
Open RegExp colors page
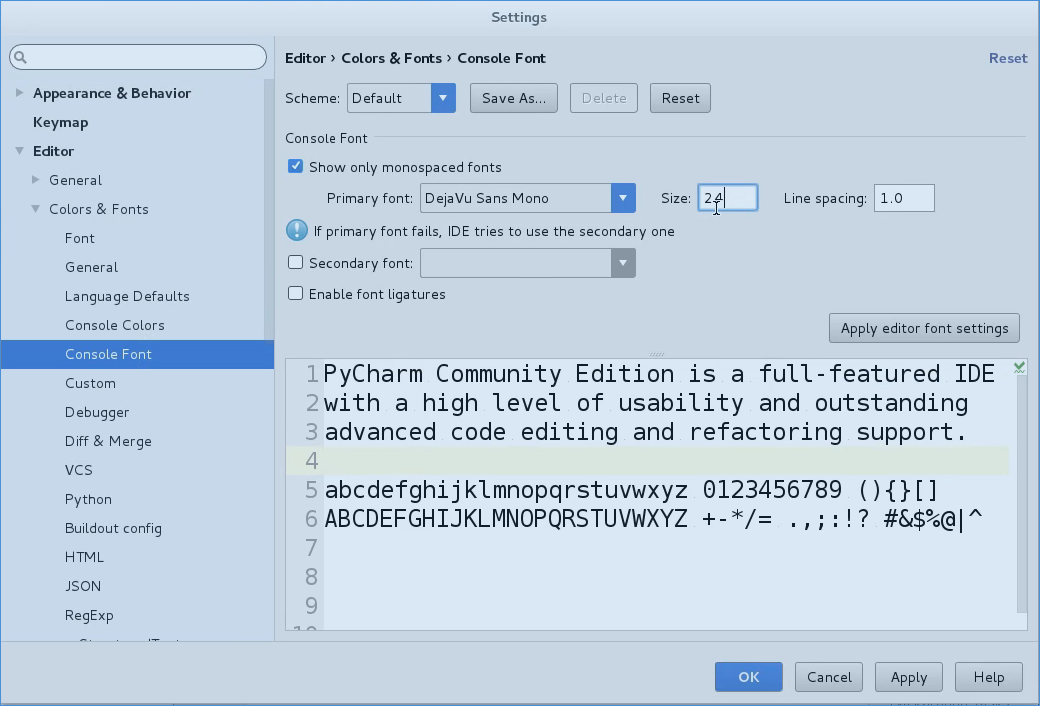(89, 616)
